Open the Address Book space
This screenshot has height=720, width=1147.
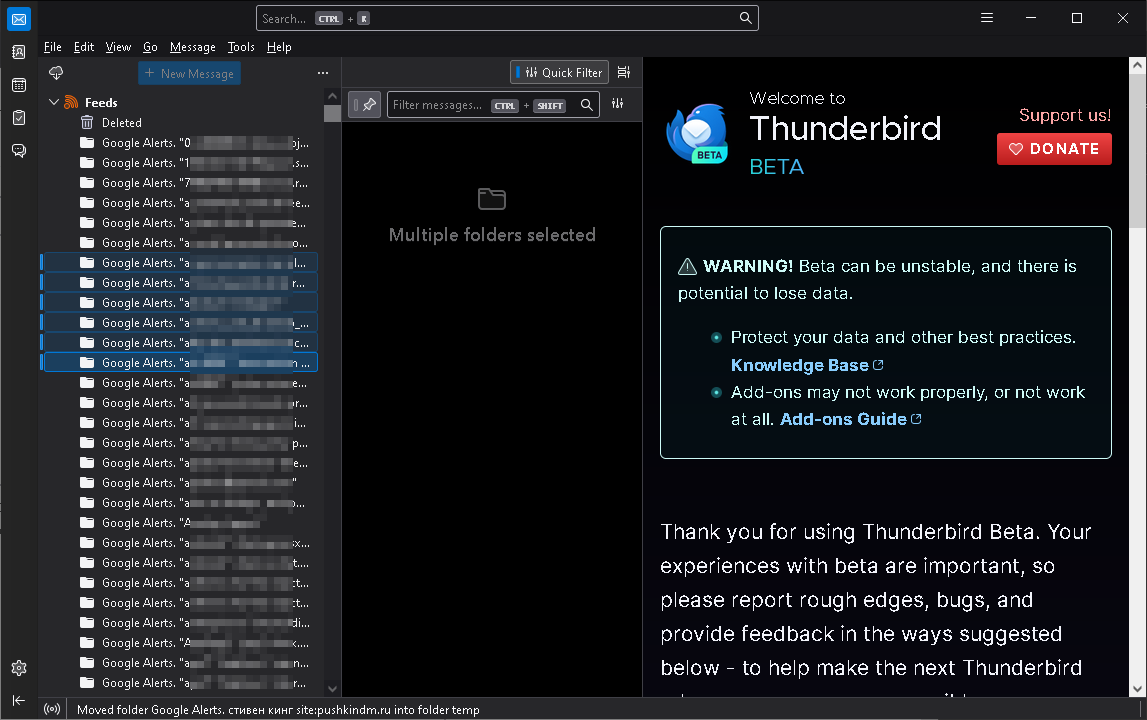(x=19, y=52)
